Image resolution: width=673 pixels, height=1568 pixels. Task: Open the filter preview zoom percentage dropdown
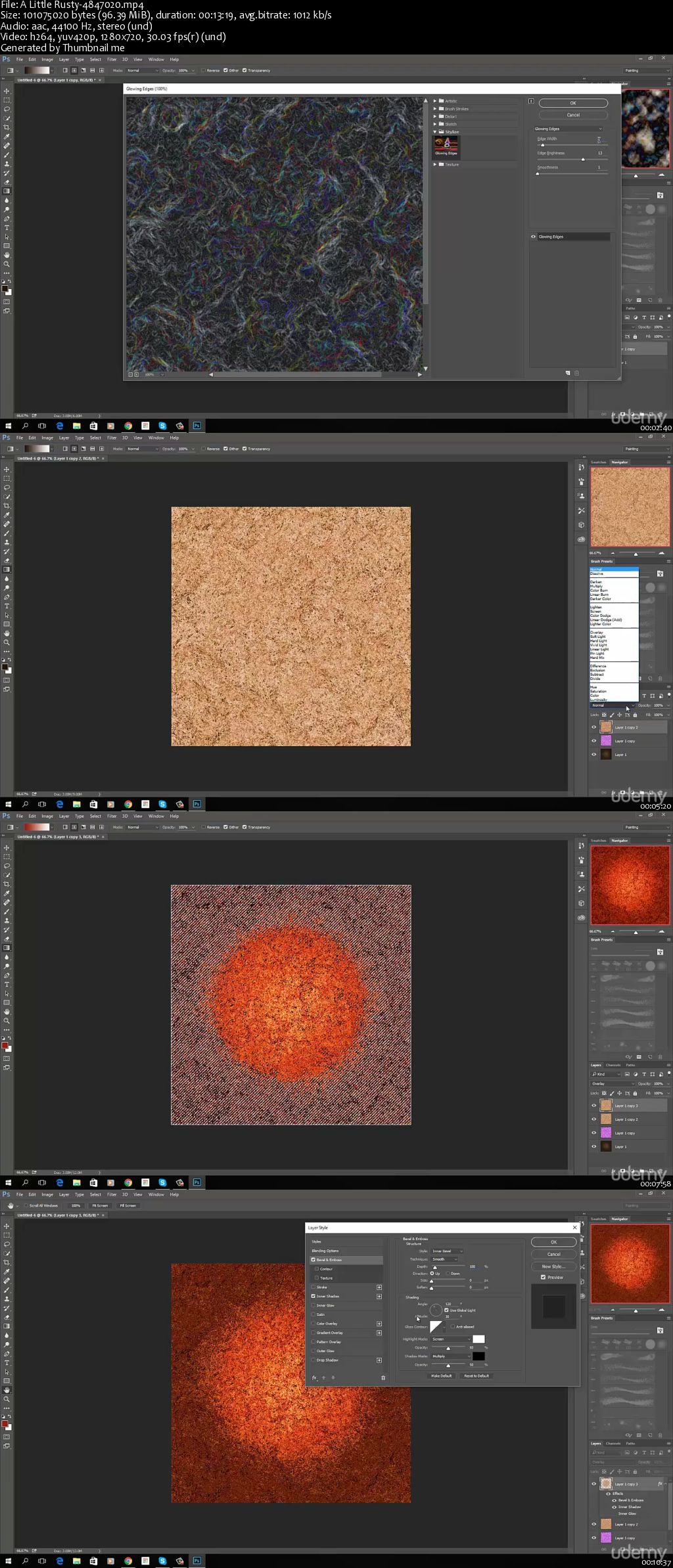click(154, 374)
